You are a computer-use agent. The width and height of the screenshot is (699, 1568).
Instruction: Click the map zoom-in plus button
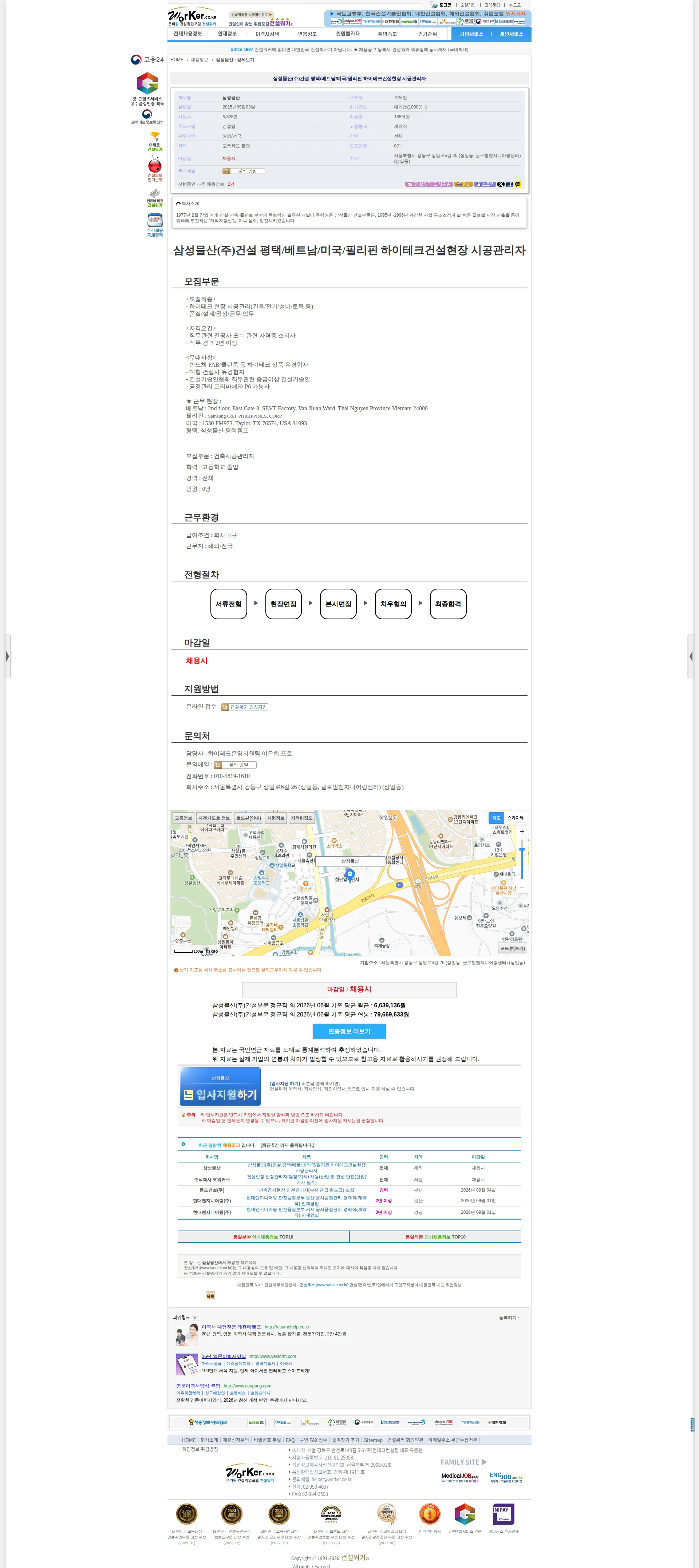(522, 832)
